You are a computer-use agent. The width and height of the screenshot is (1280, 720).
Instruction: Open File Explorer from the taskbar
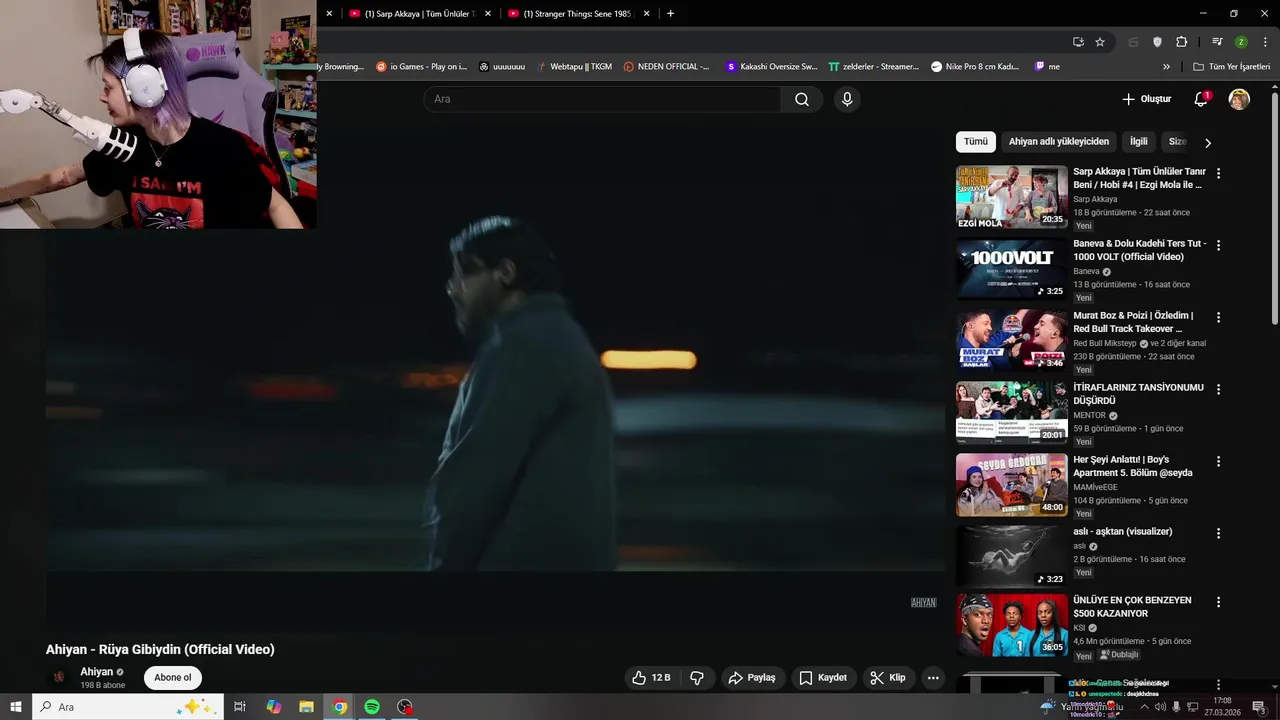point(307,707)
